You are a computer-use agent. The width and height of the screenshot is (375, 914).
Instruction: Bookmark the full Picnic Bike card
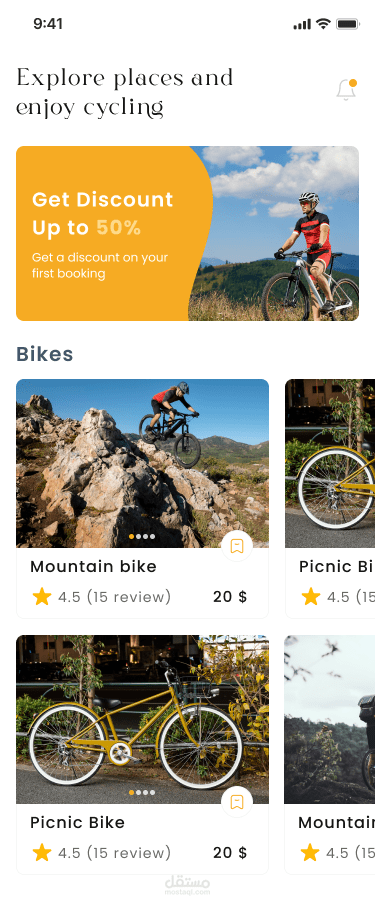coord(237,802)
